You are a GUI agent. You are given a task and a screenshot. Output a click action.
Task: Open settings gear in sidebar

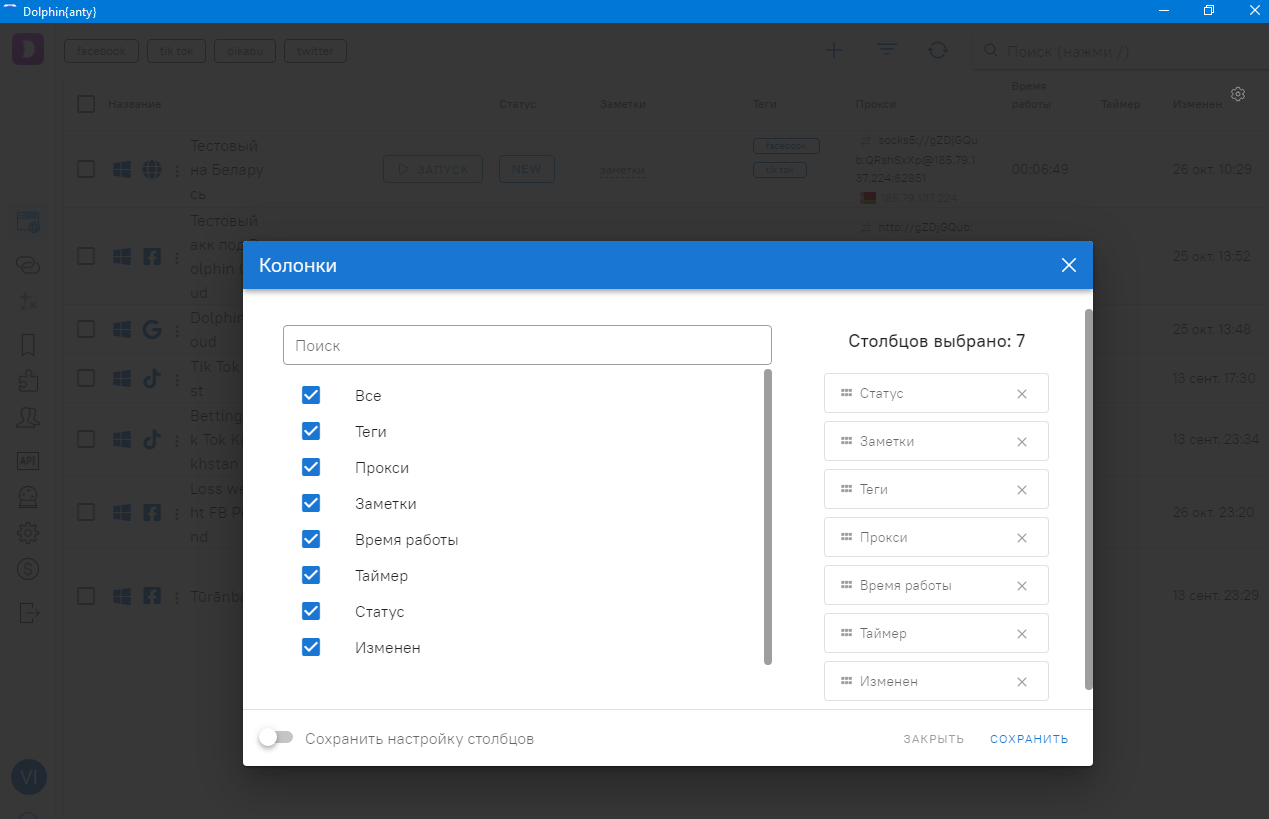(x=28, y=533)
